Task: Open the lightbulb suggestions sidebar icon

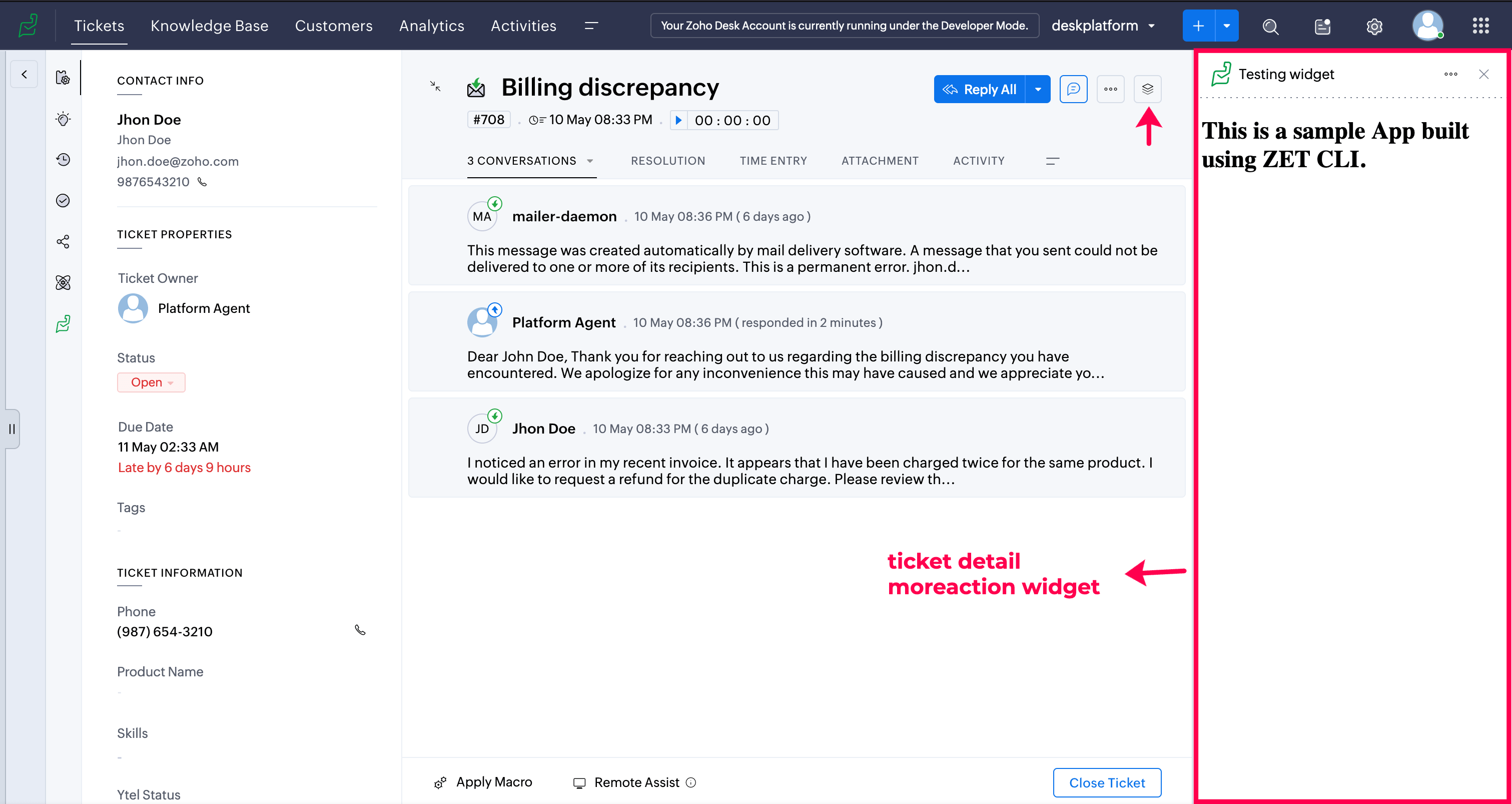Action: [x=63, y=119]
